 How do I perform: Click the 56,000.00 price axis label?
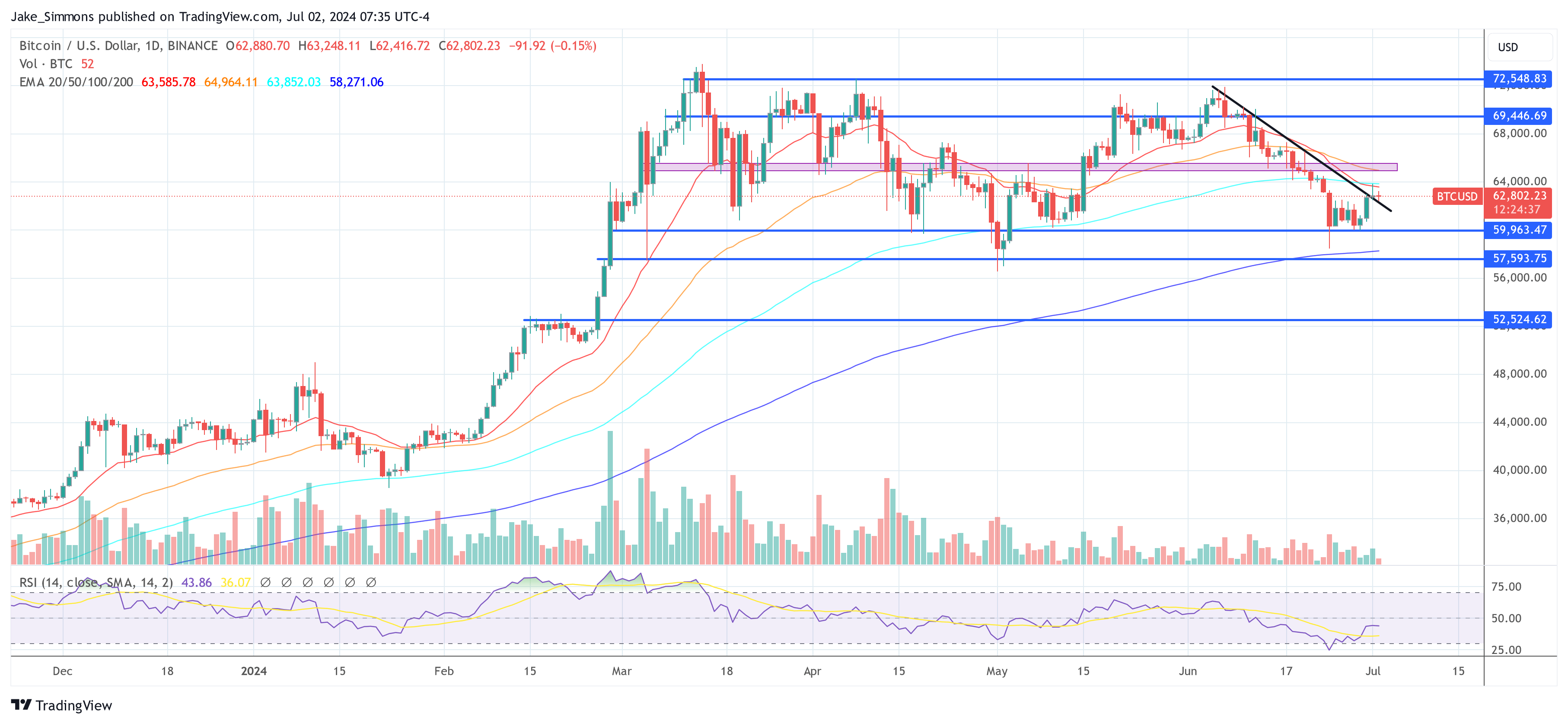1519,277
